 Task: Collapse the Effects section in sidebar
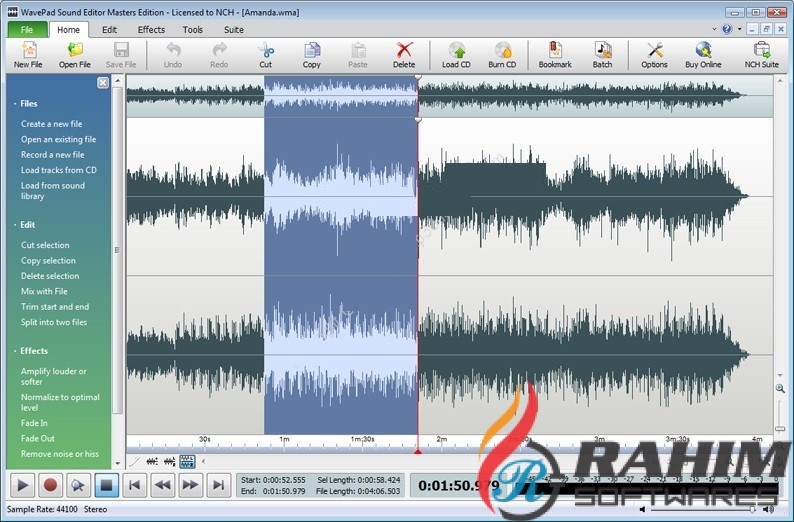coord(31,351)
